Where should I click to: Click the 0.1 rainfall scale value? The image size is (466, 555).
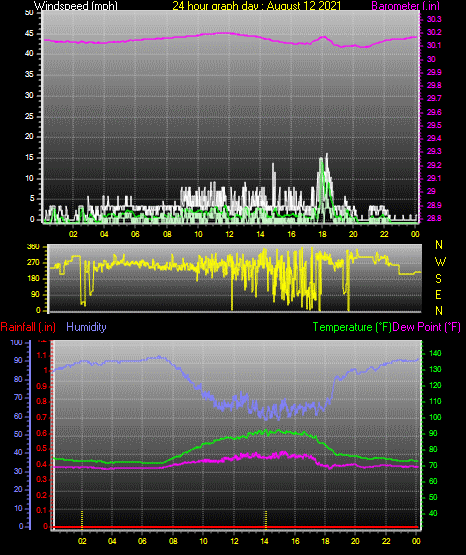tap(42, 510)
